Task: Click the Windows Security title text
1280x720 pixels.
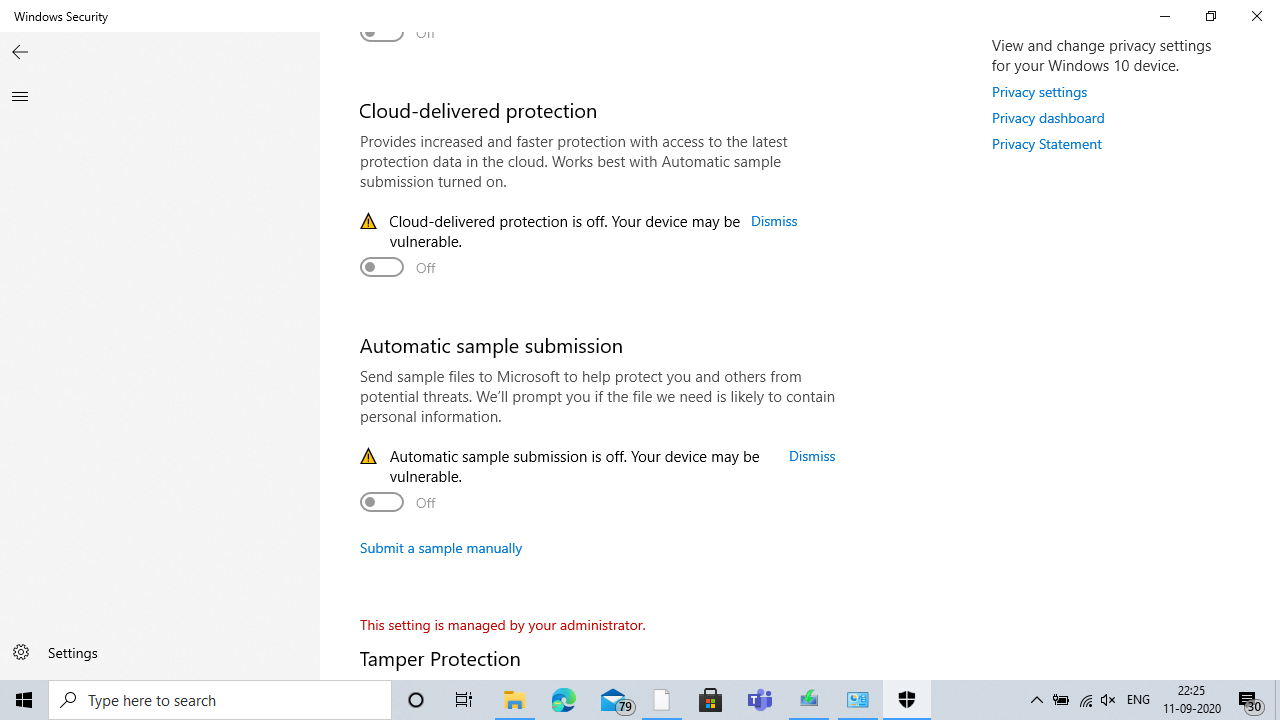Action: click(x=61, y=17)
